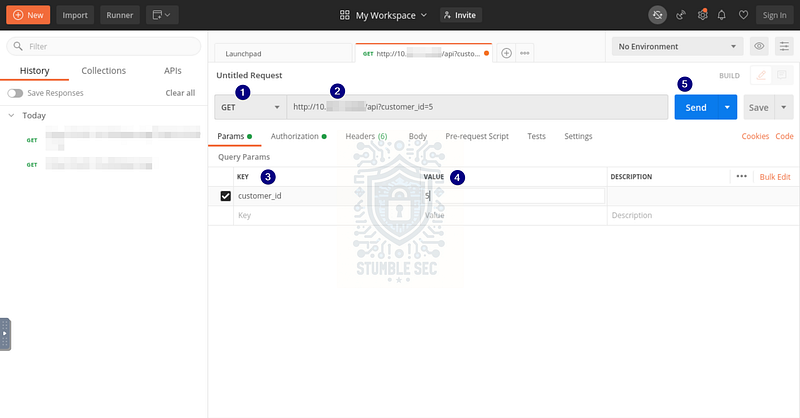
Task: Switch to the APIs sidebar tab
Action: tap(172, 71)
